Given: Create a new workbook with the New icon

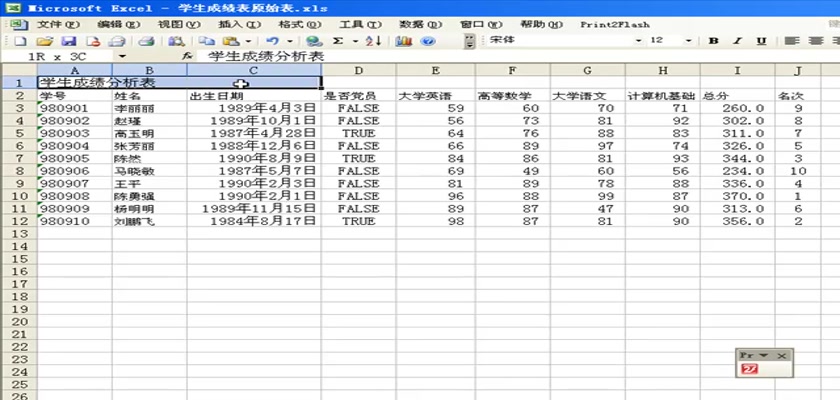Looking at the screenshot, I should (x=19, y=41).
